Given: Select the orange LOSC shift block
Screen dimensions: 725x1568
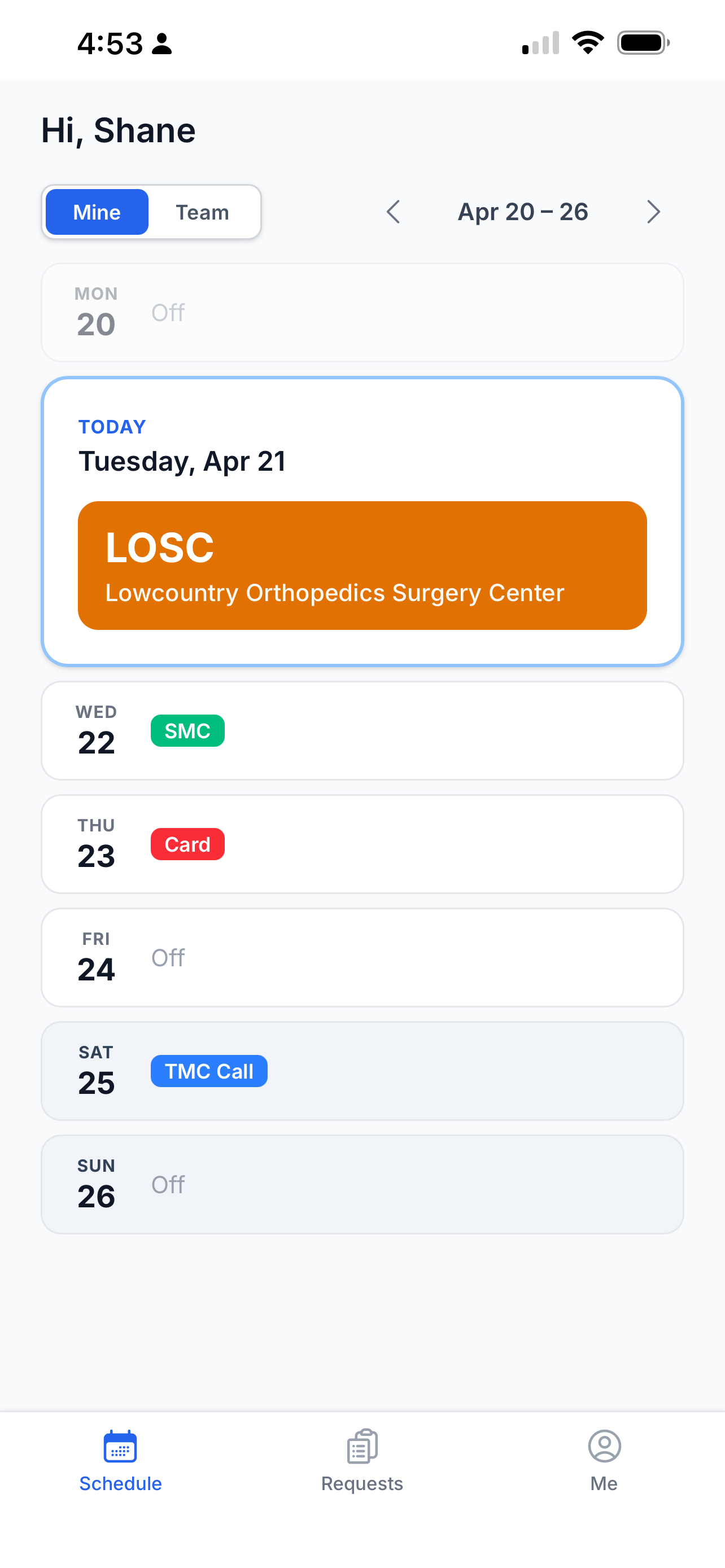Looking at the screenshot, I should coord(362,566).
